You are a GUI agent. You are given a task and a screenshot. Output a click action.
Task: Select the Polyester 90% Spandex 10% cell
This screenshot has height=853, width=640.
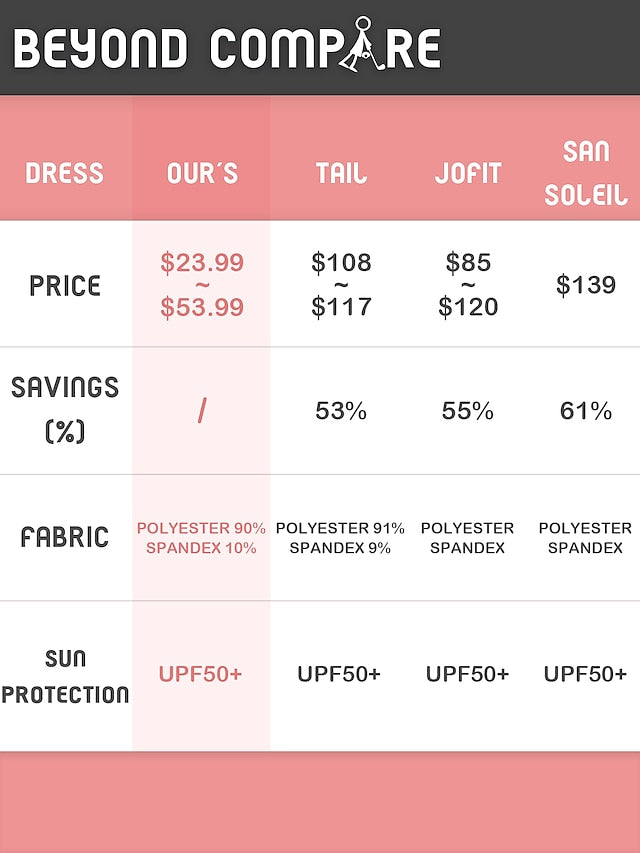(x=202, y=538)
